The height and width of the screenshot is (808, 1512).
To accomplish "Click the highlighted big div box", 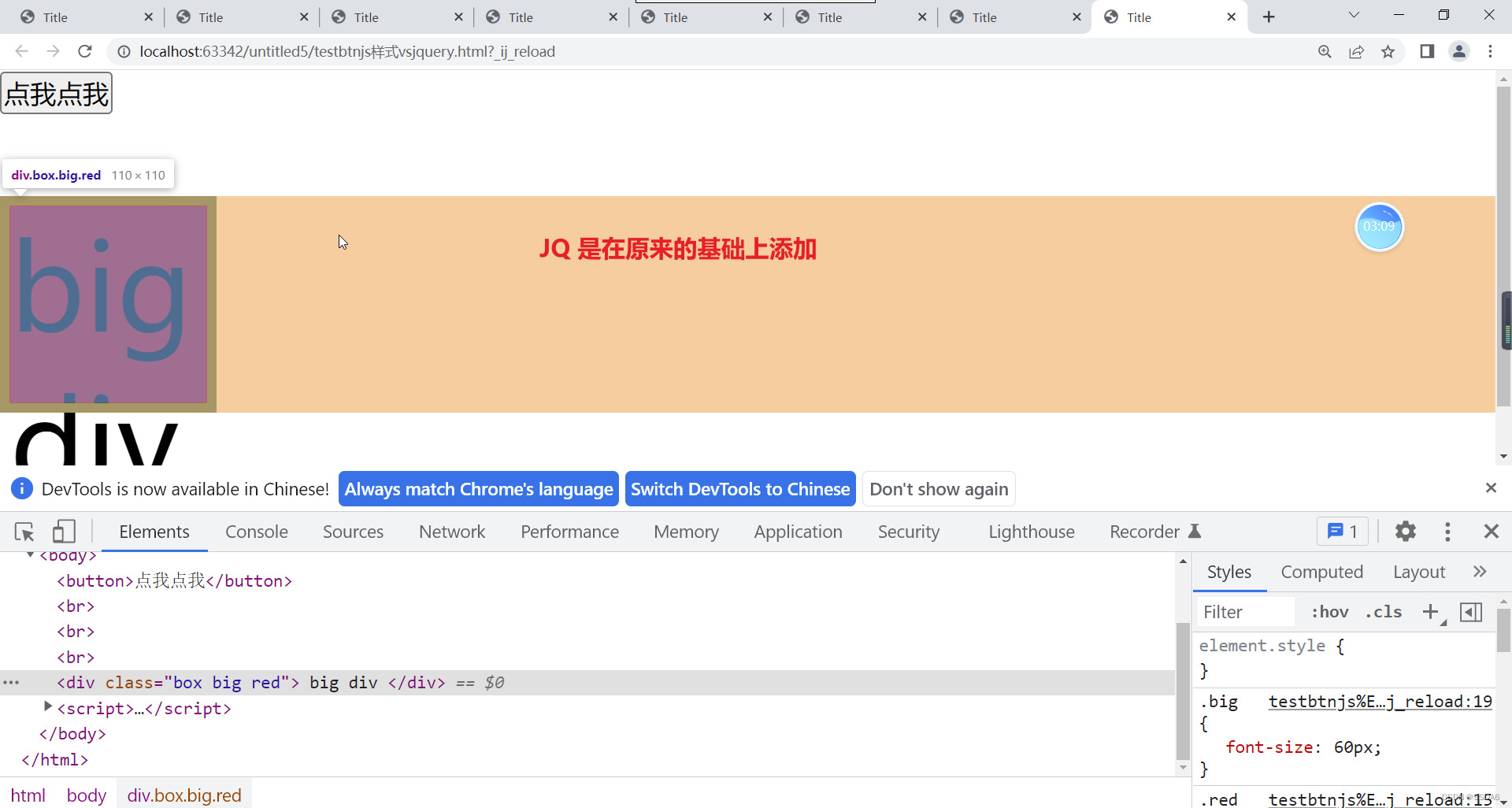I will click(x=108, y=304).
